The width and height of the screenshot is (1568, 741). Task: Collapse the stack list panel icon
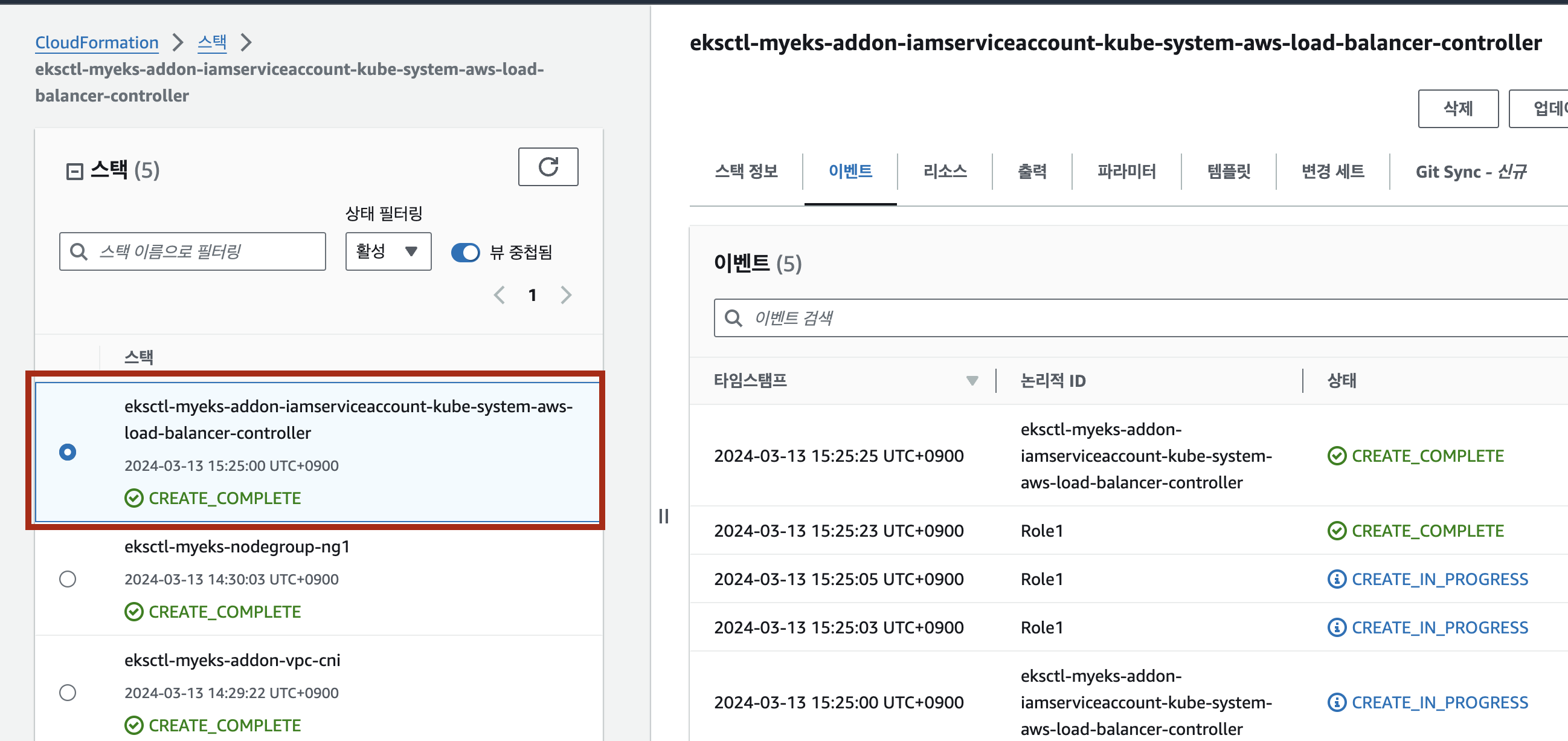point(74,171)
